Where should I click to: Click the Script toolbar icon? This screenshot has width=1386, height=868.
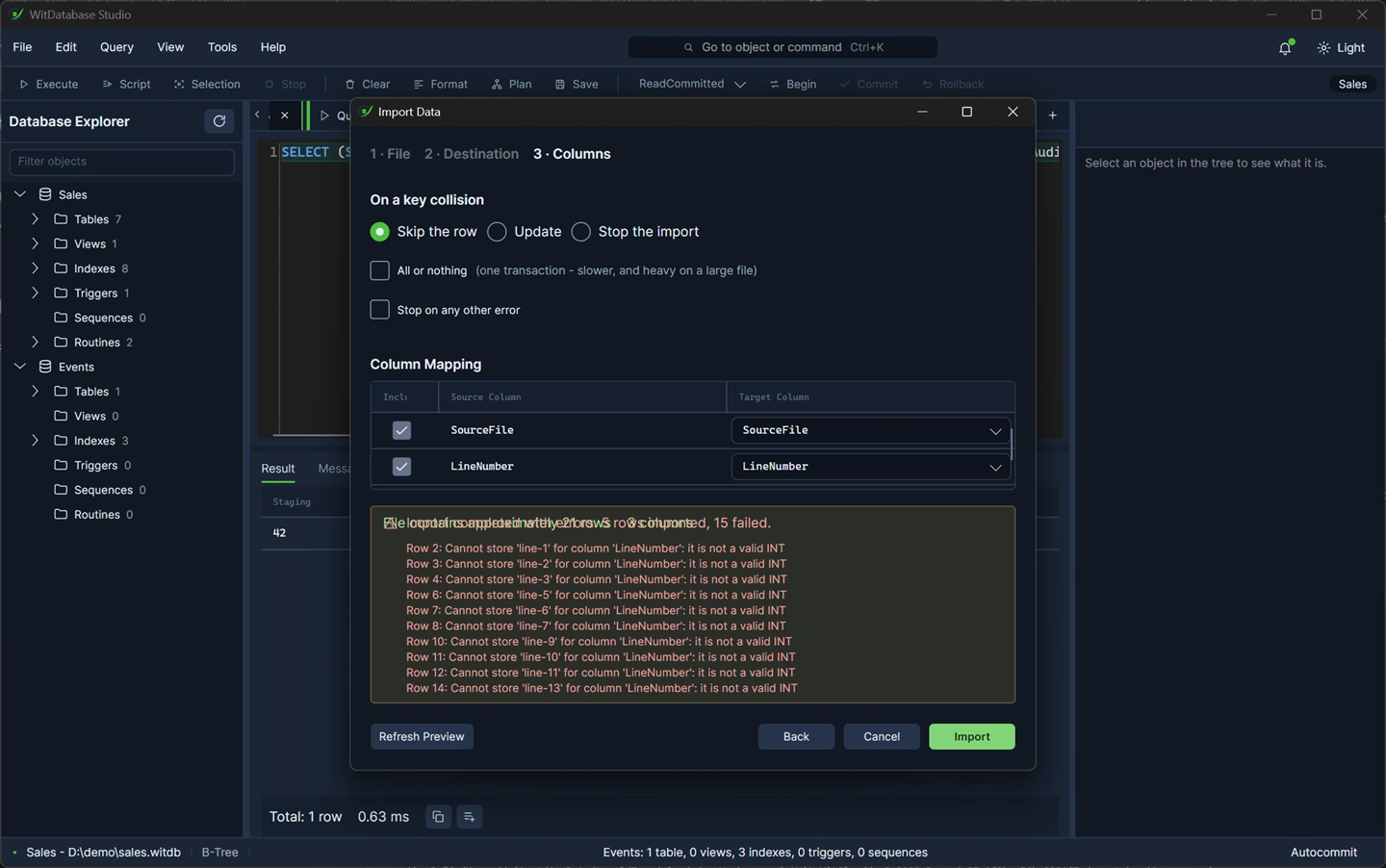click(x=108, y=85)
